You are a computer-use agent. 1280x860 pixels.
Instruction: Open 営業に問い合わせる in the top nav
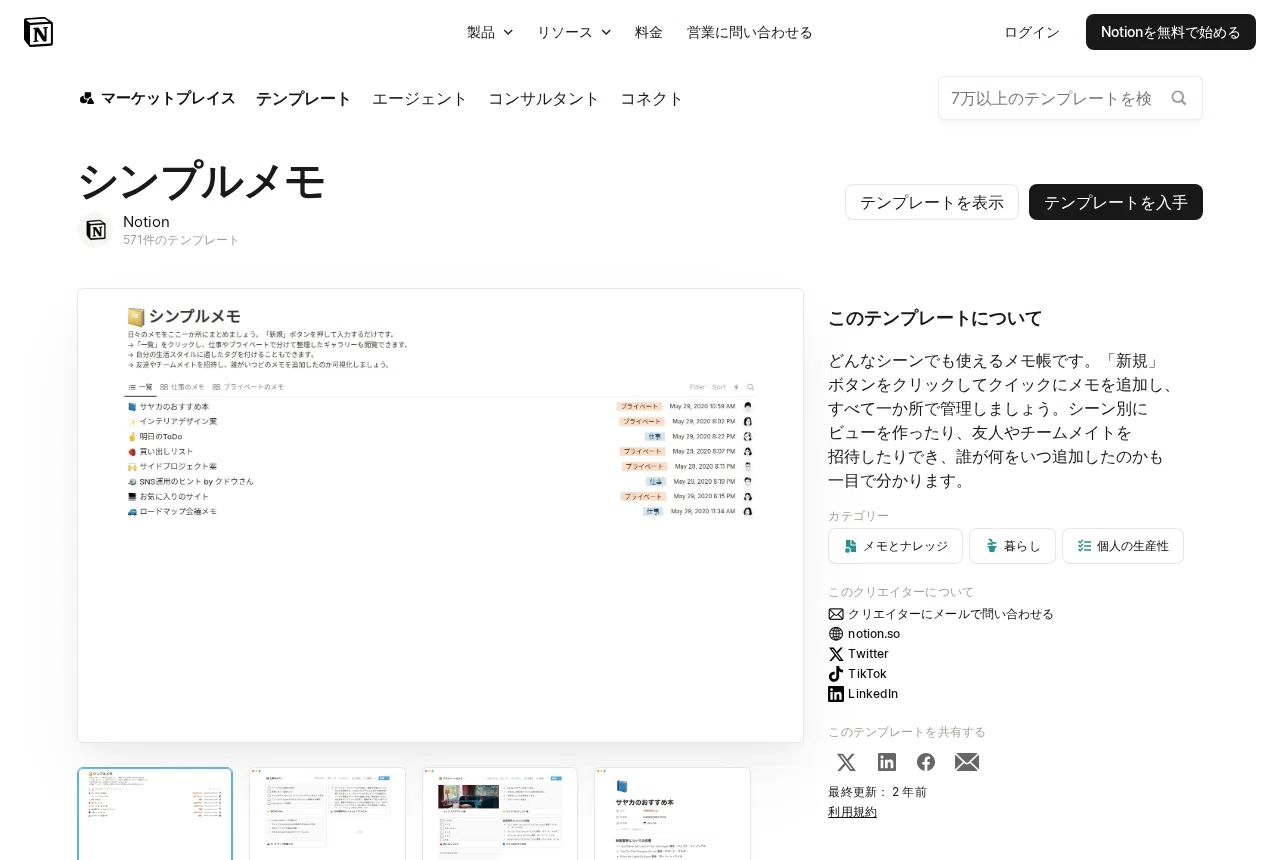pyautogui.click(x=750, y=32)
